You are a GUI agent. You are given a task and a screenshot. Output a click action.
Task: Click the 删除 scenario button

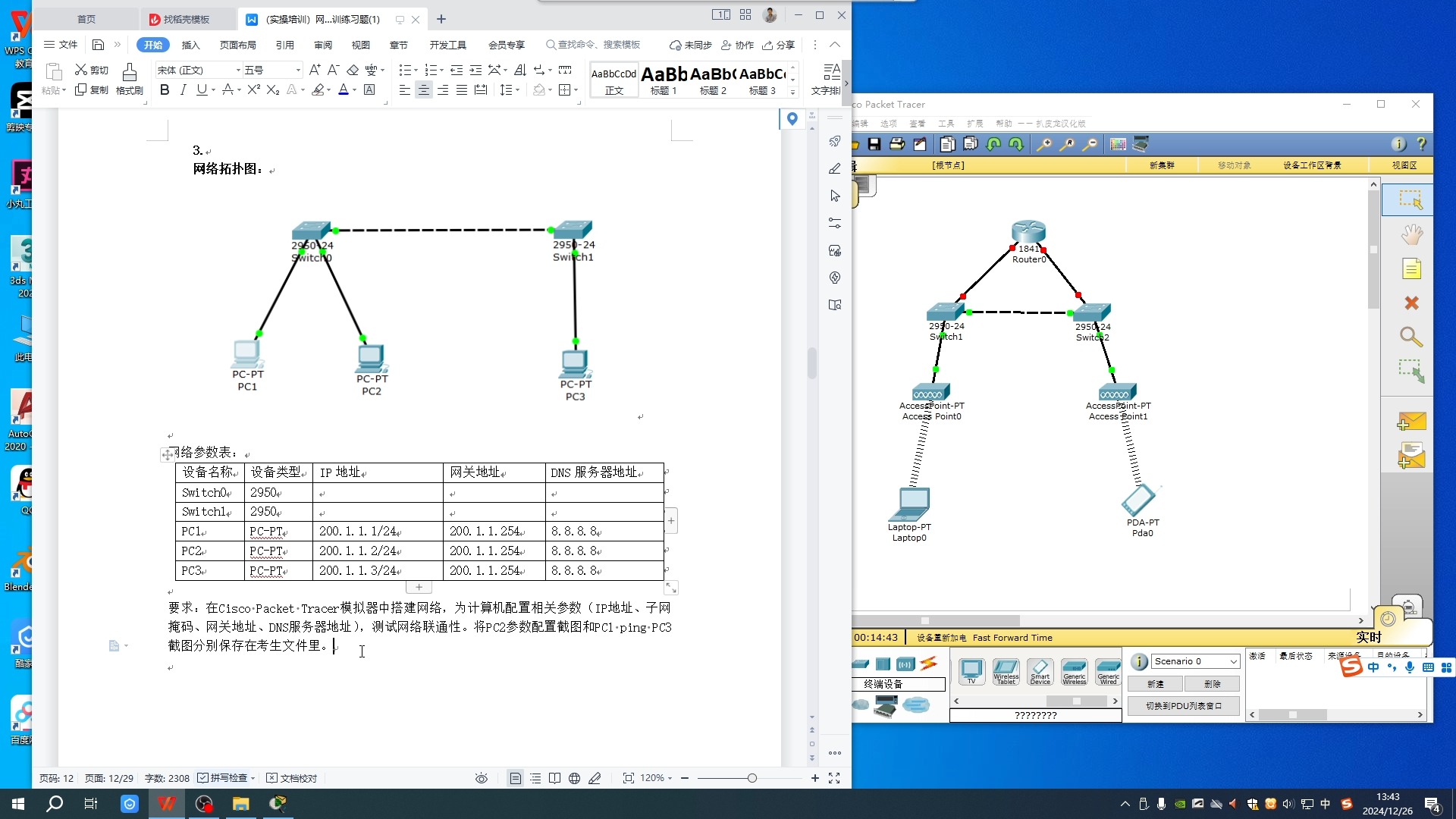tap(1212, 684)
